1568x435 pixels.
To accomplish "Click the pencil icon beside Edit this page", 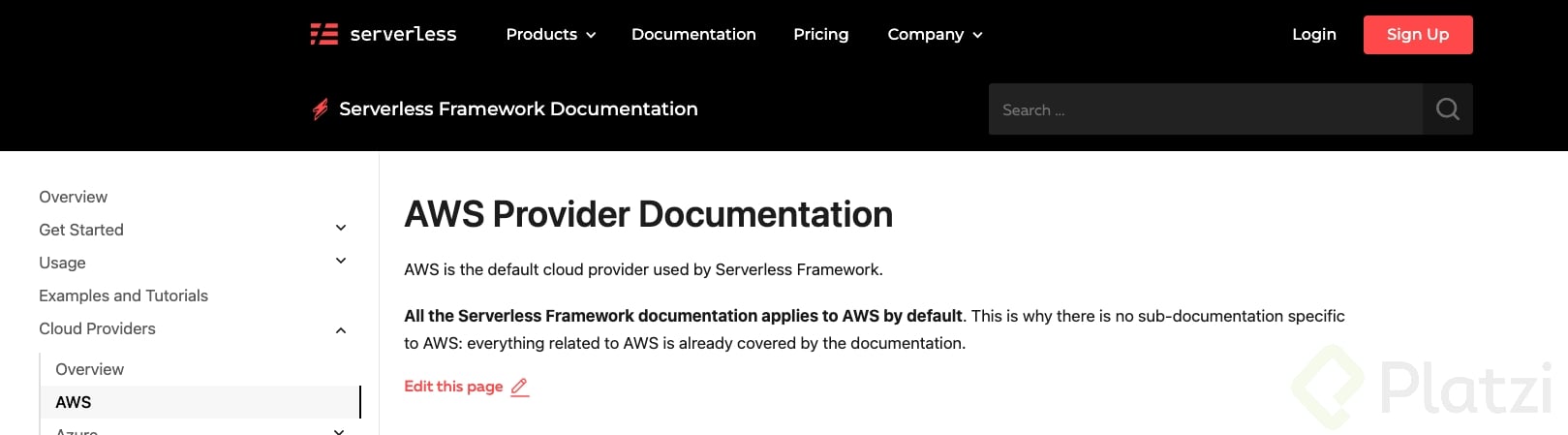I will click(x=520, y=388).
